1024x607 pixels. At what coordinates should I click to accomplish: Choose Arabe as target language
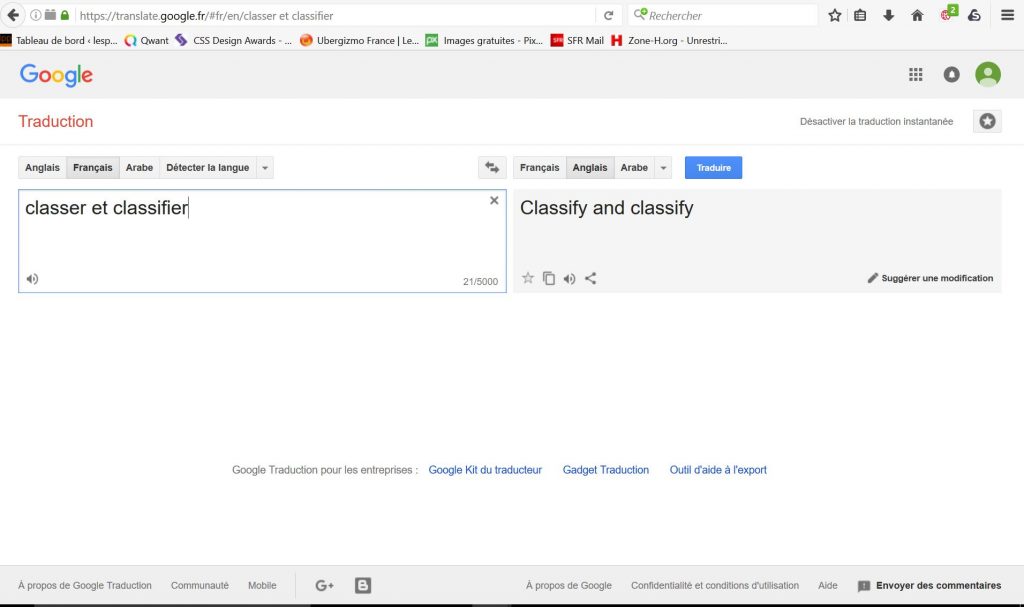coord(634,168)
